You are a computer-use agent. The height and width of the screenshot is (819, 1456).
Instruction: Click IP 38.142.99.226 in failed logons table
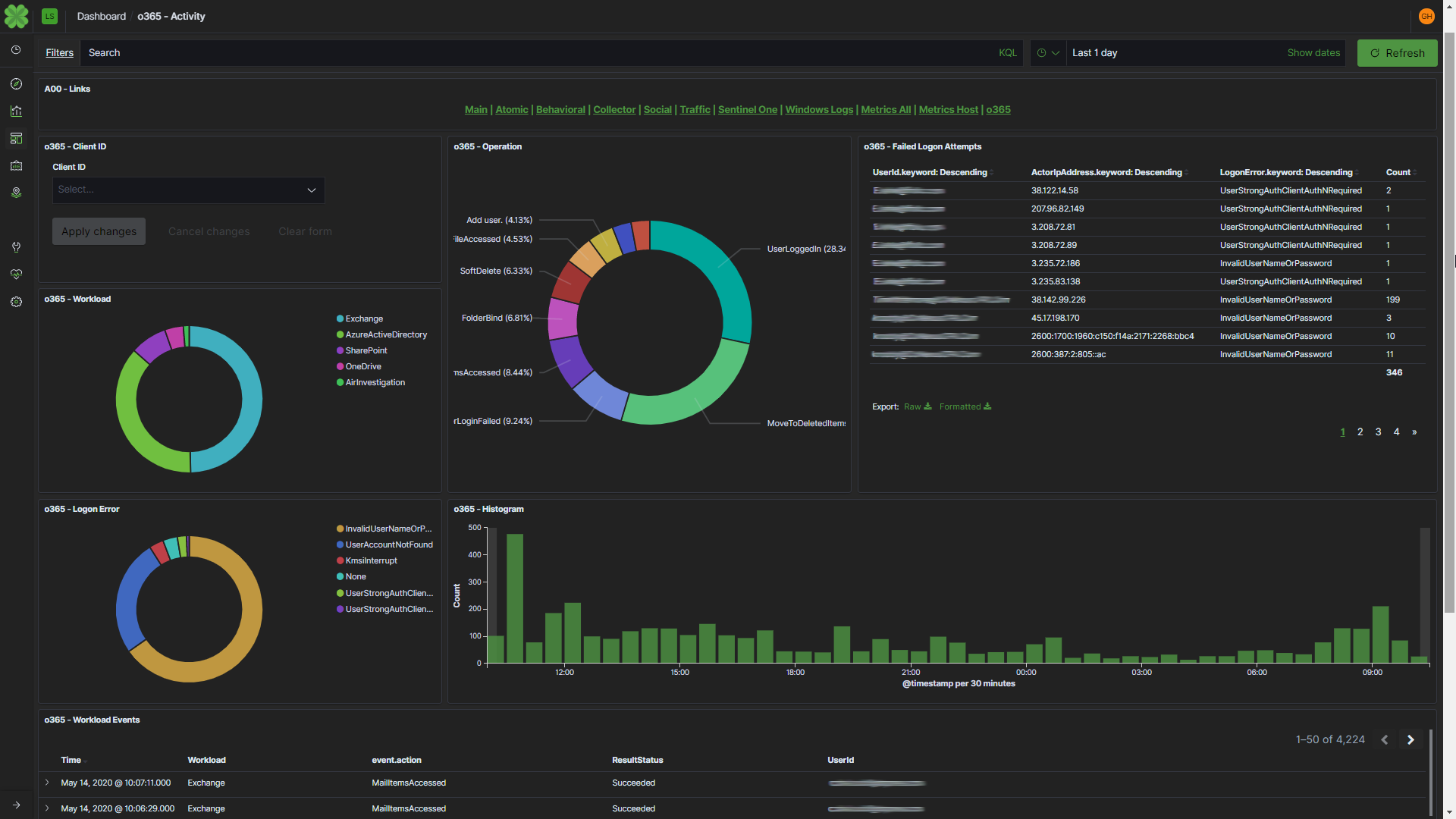point(1058,300)
